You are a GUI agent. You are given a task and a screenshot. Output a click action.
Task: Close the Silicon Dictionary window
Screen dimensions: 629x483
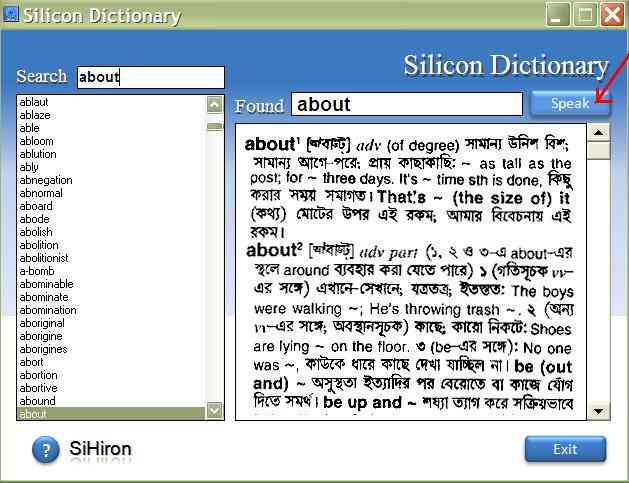click(612, 15)
